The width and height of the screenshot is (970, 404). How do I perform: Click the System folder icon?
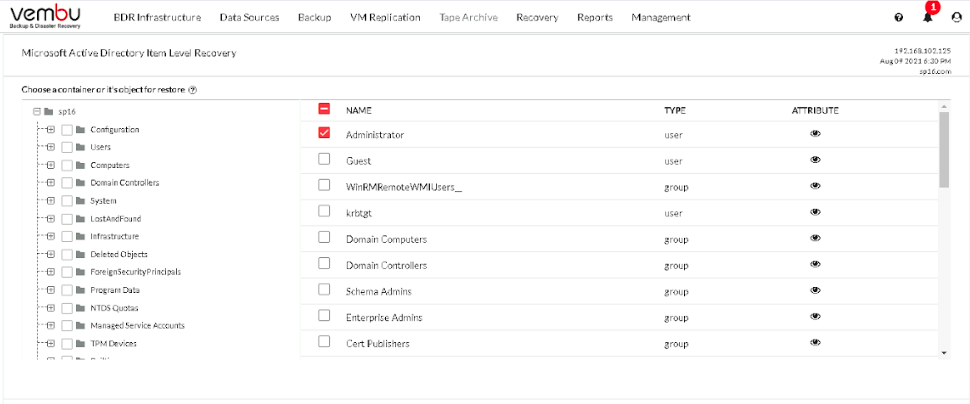pyautogui.click(x=80, y=201)
